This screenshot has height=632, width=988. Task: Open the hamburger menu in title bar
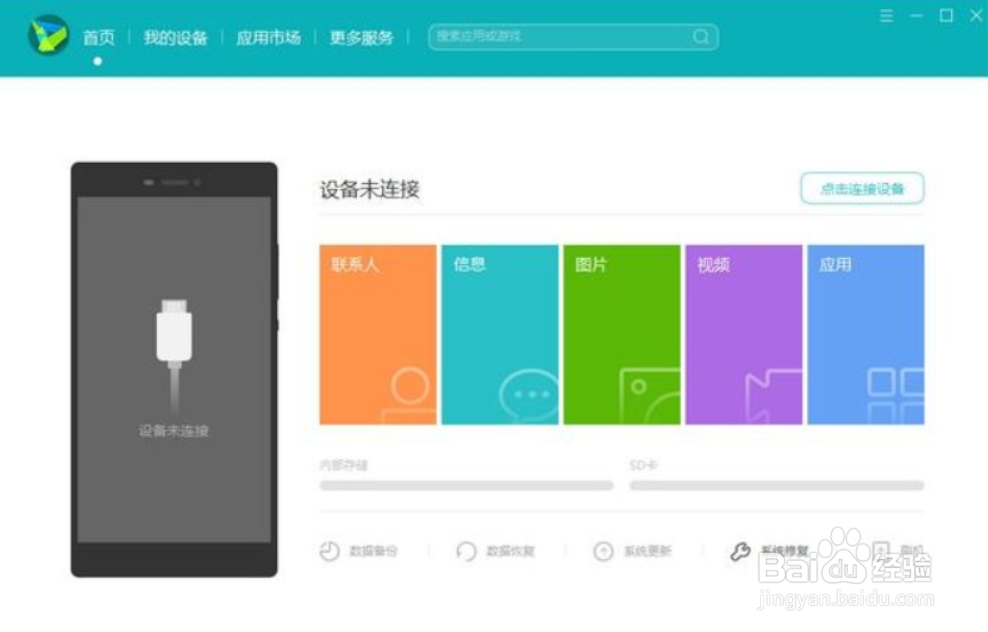tap(886, 16)
